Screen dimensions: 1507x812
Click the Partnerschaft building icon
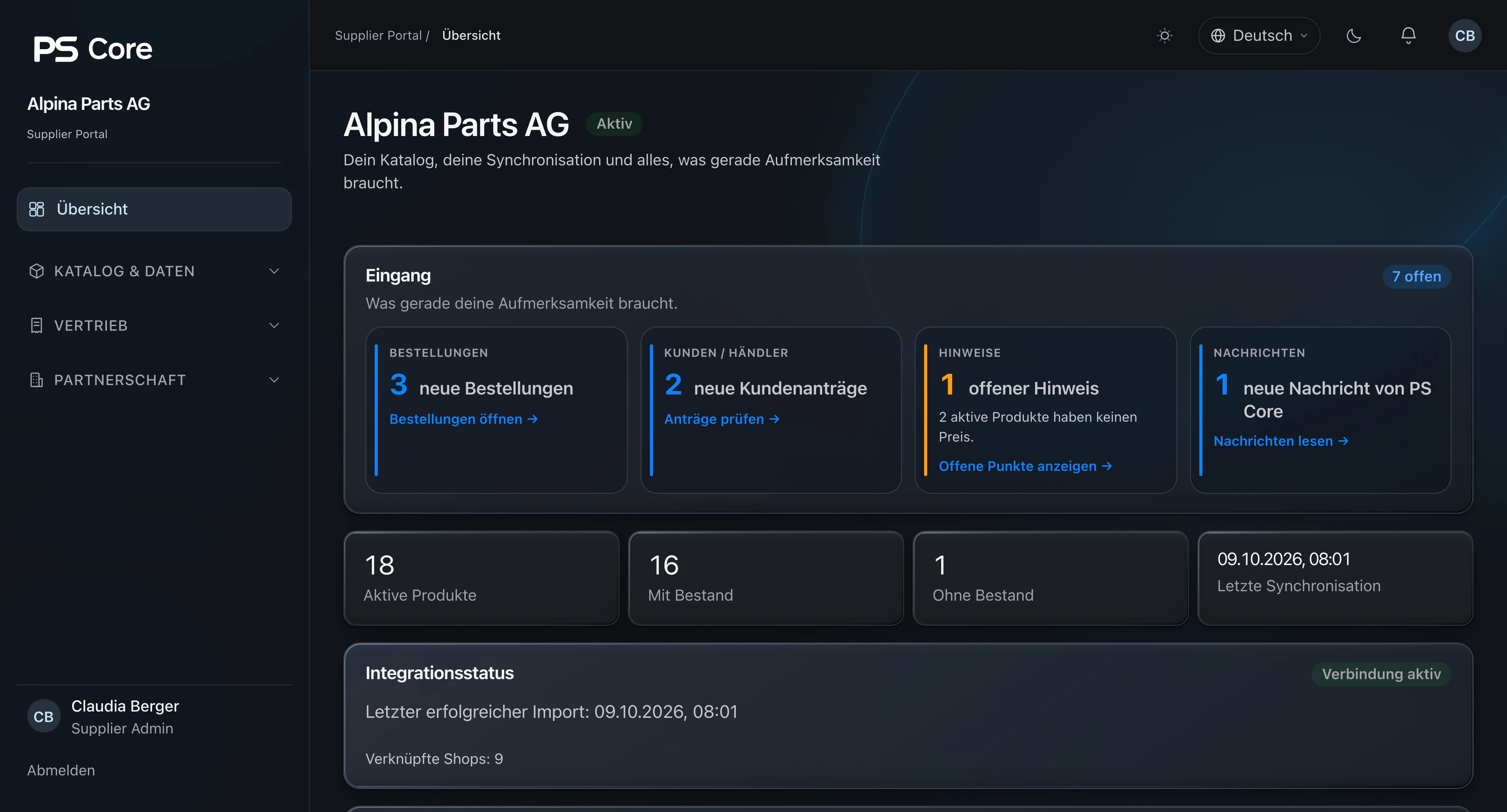point(36,380)
